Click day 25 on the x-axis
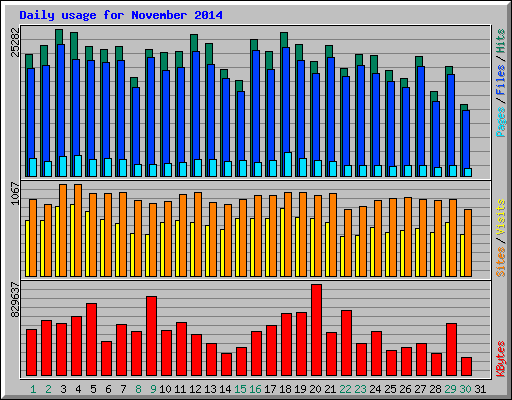This screenshot has width=512, height=400. 390,389
